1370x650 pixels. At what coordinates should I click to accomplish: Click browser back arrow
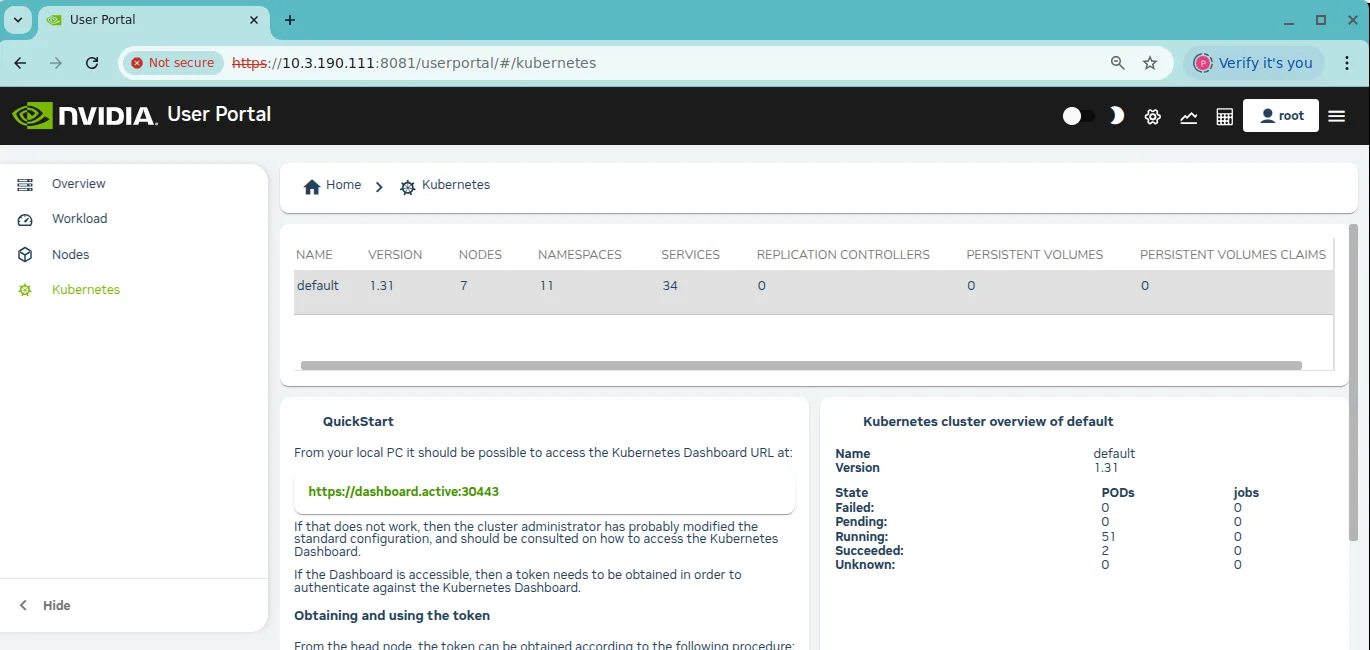(x=22, y=63)
